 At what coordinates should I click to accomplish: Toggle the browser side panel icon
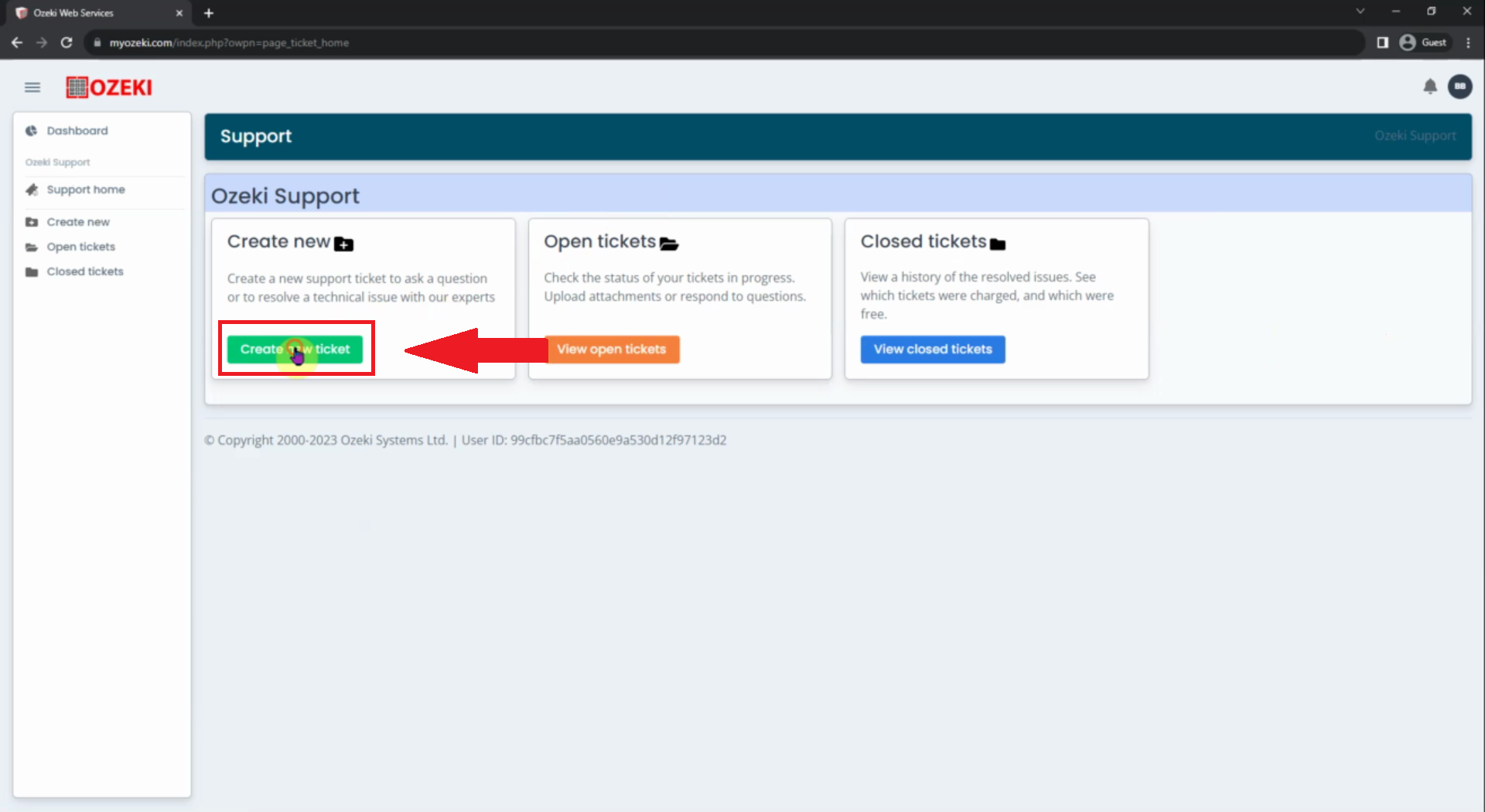(1383, 43)
